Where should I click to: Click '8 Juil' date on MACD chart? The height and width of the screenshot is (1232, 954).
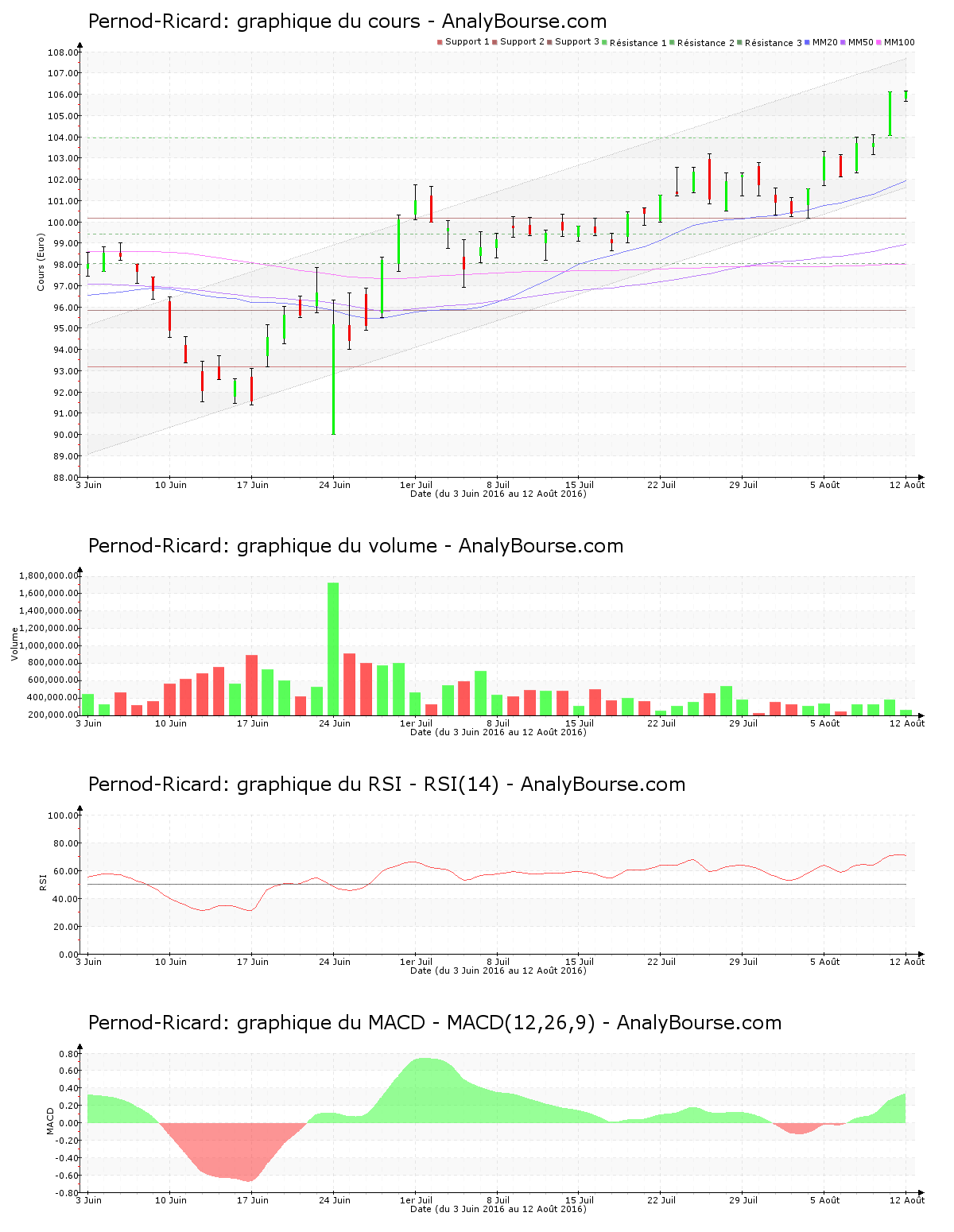tap(498, 1200)
